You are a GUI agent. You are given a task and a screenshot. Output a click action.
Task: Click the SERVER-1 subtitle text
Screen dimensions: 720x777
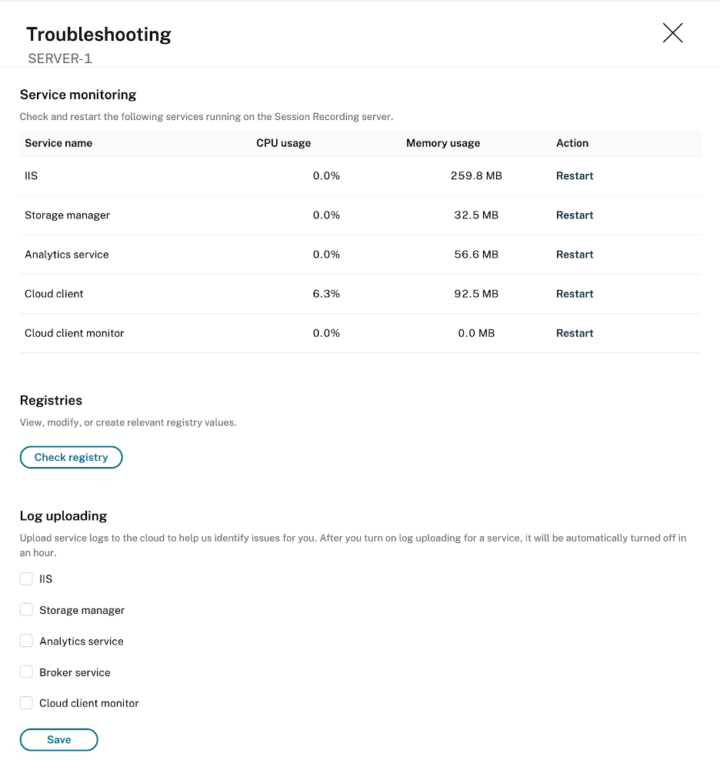(60, 59)
